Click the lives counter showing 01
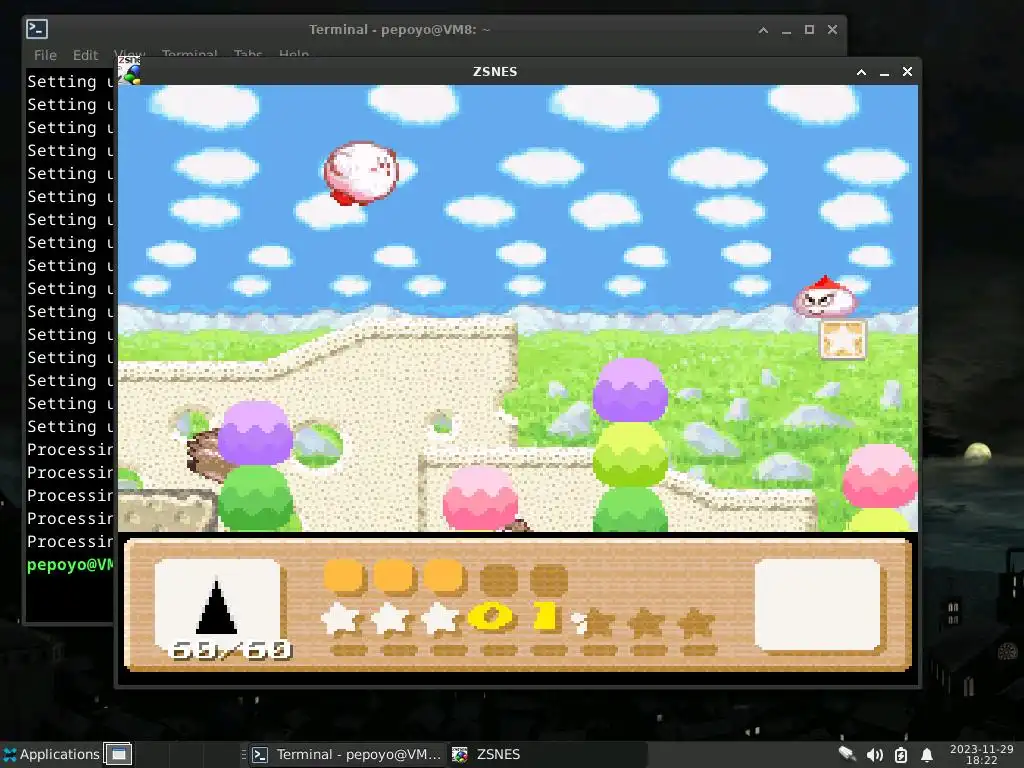 [515, 617]
